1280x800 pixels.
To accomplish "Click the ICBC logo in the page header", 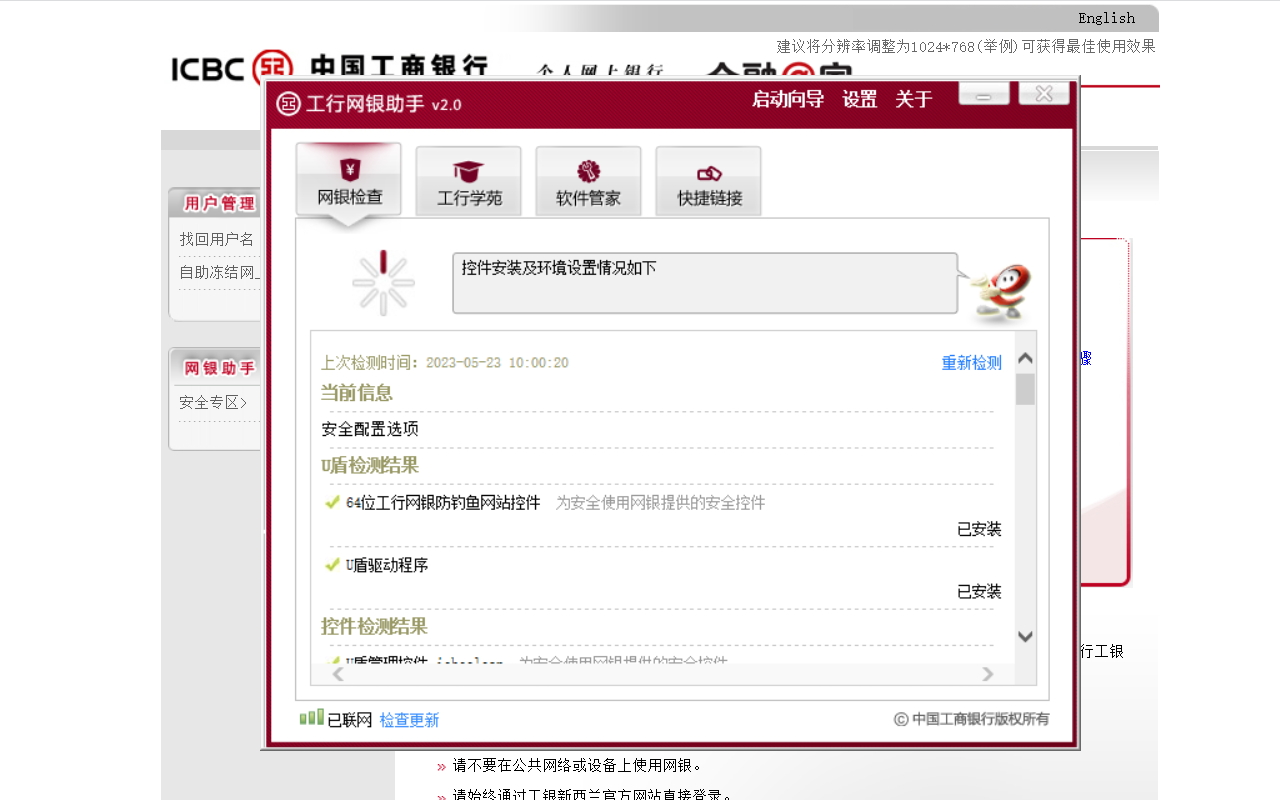I will pos(210,69).
